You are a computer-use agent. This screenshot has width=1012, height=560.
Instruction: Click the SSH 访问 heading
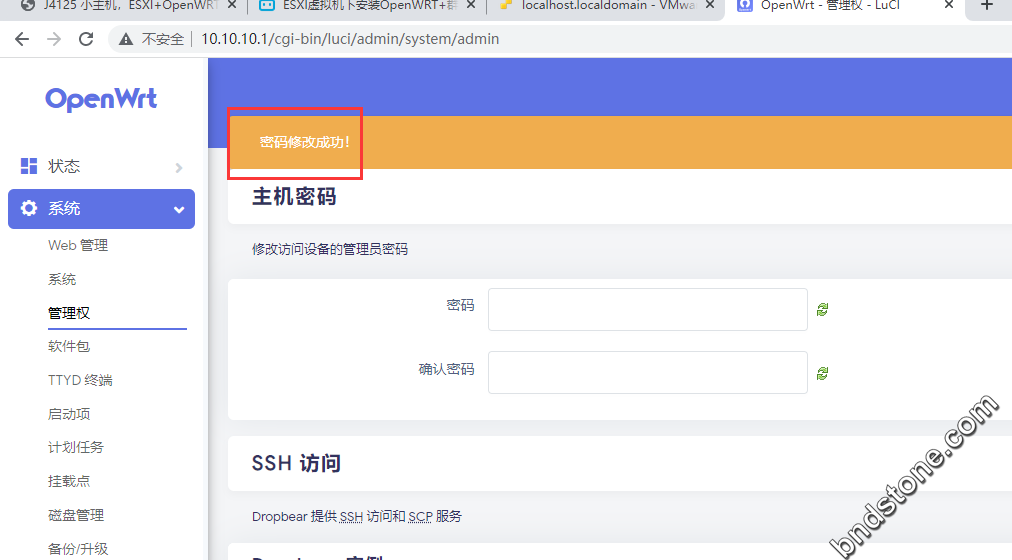tap(296, 463)
